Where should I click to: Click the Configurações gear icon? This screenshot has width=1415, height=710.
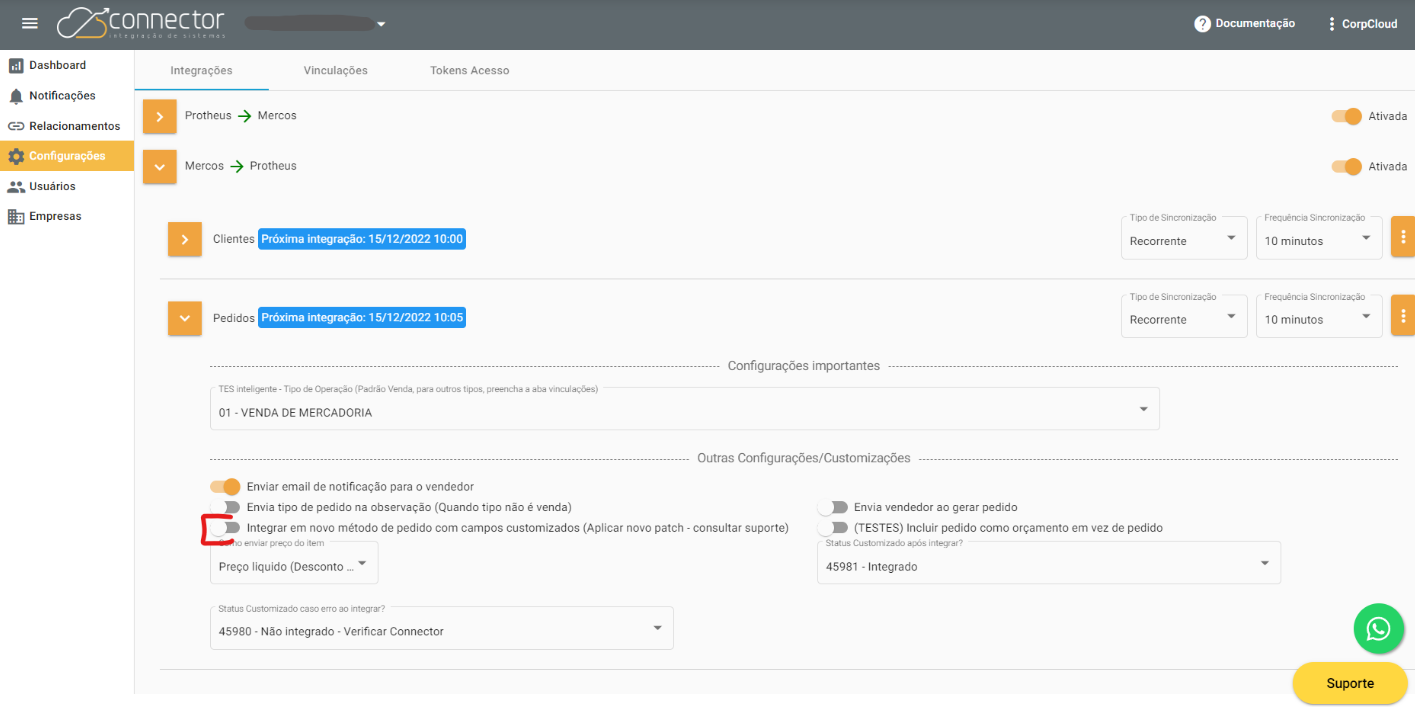pos(16,156)
